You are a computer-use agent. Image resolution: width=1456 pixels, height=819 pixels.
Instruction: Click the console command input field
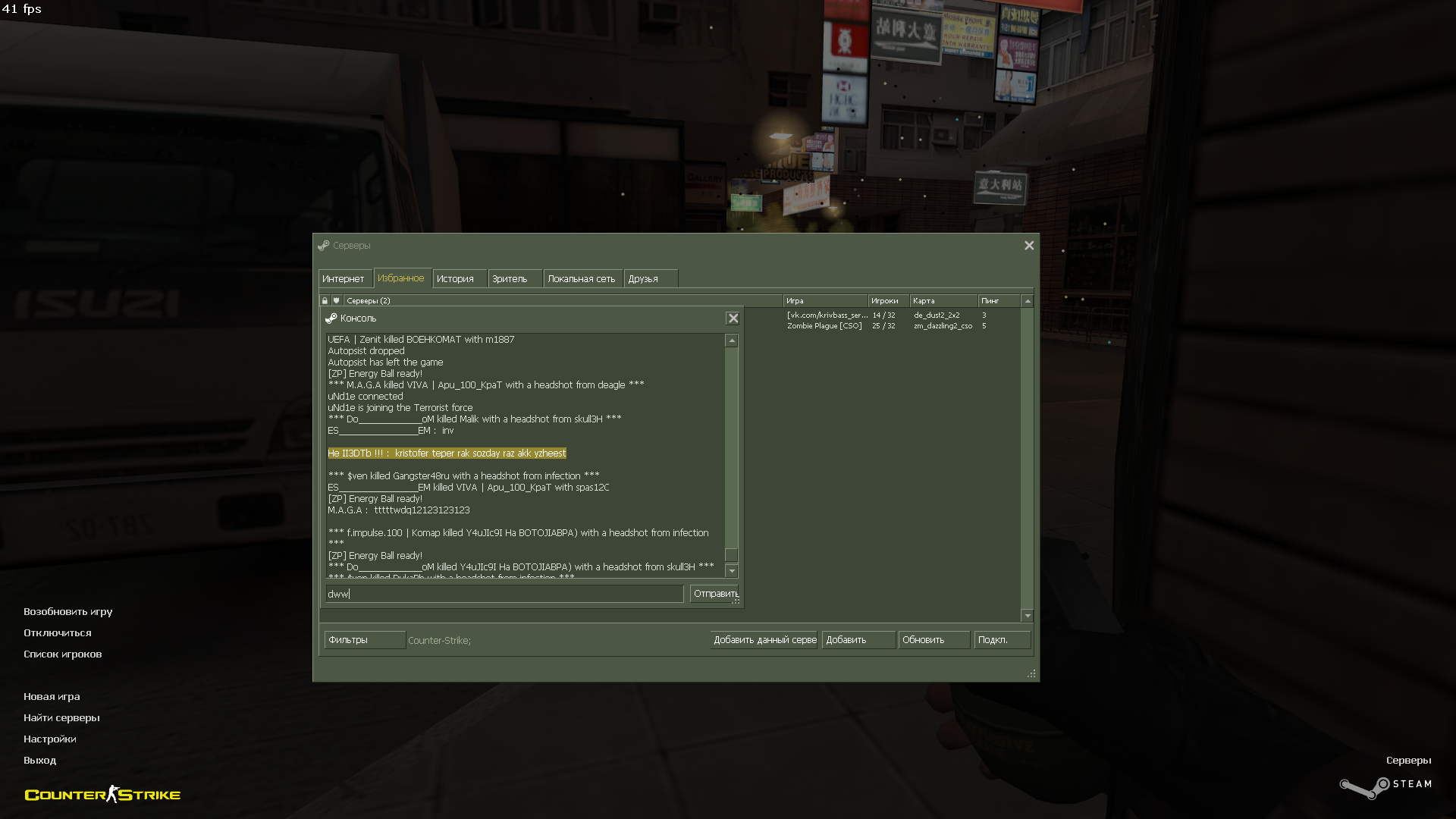(504, 594)
